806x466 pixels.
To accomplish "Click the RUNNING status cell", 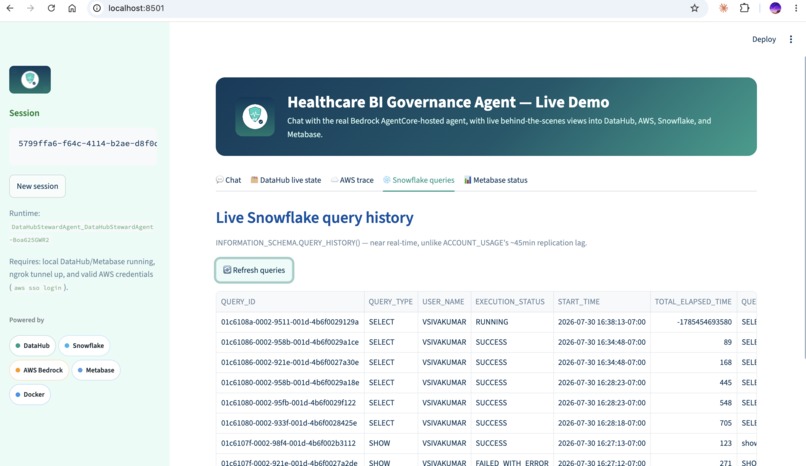I will tap(512, 322).
